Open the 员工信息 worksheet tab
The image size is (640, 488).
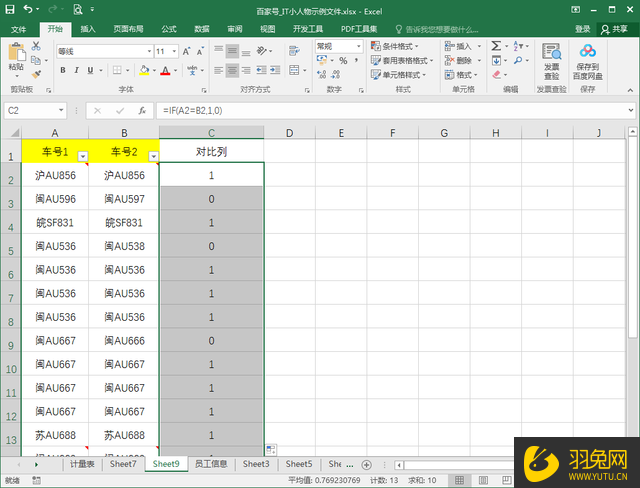point(211,464)
